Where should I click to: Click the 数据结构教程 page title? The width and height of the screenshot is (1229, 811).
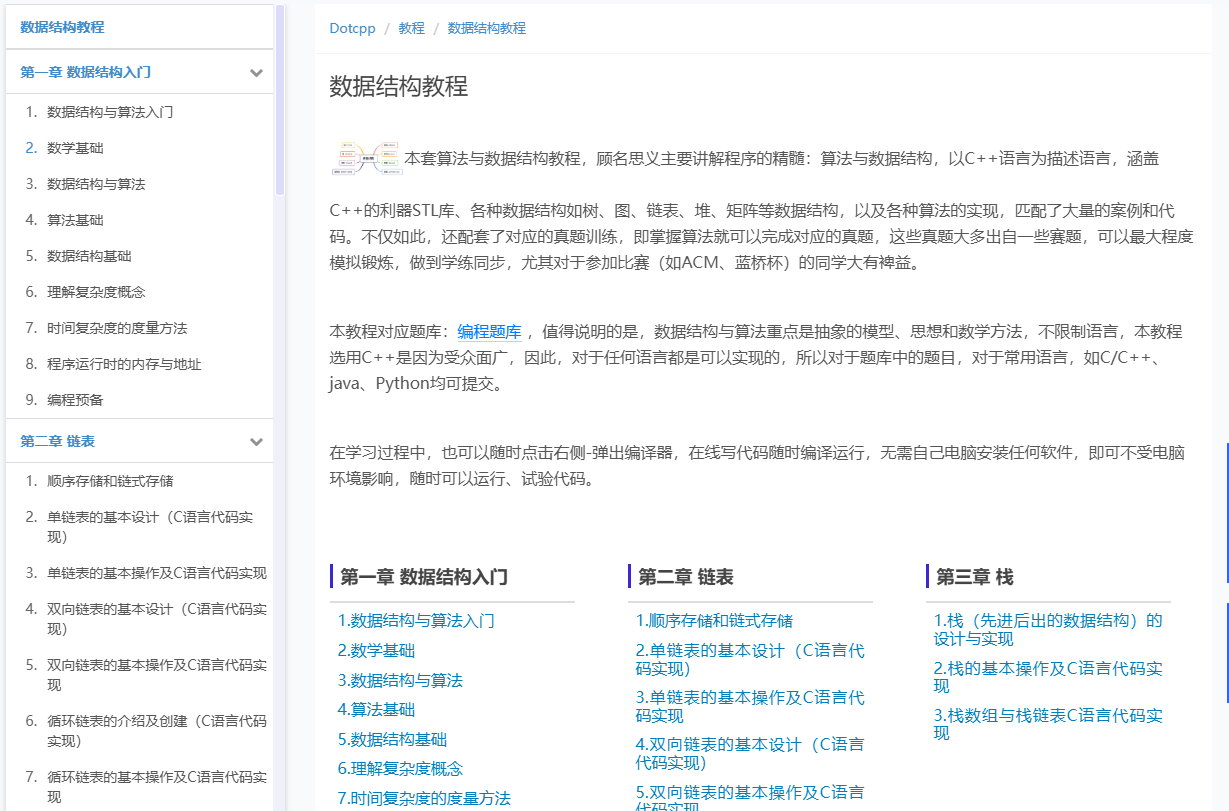[399, 86]
